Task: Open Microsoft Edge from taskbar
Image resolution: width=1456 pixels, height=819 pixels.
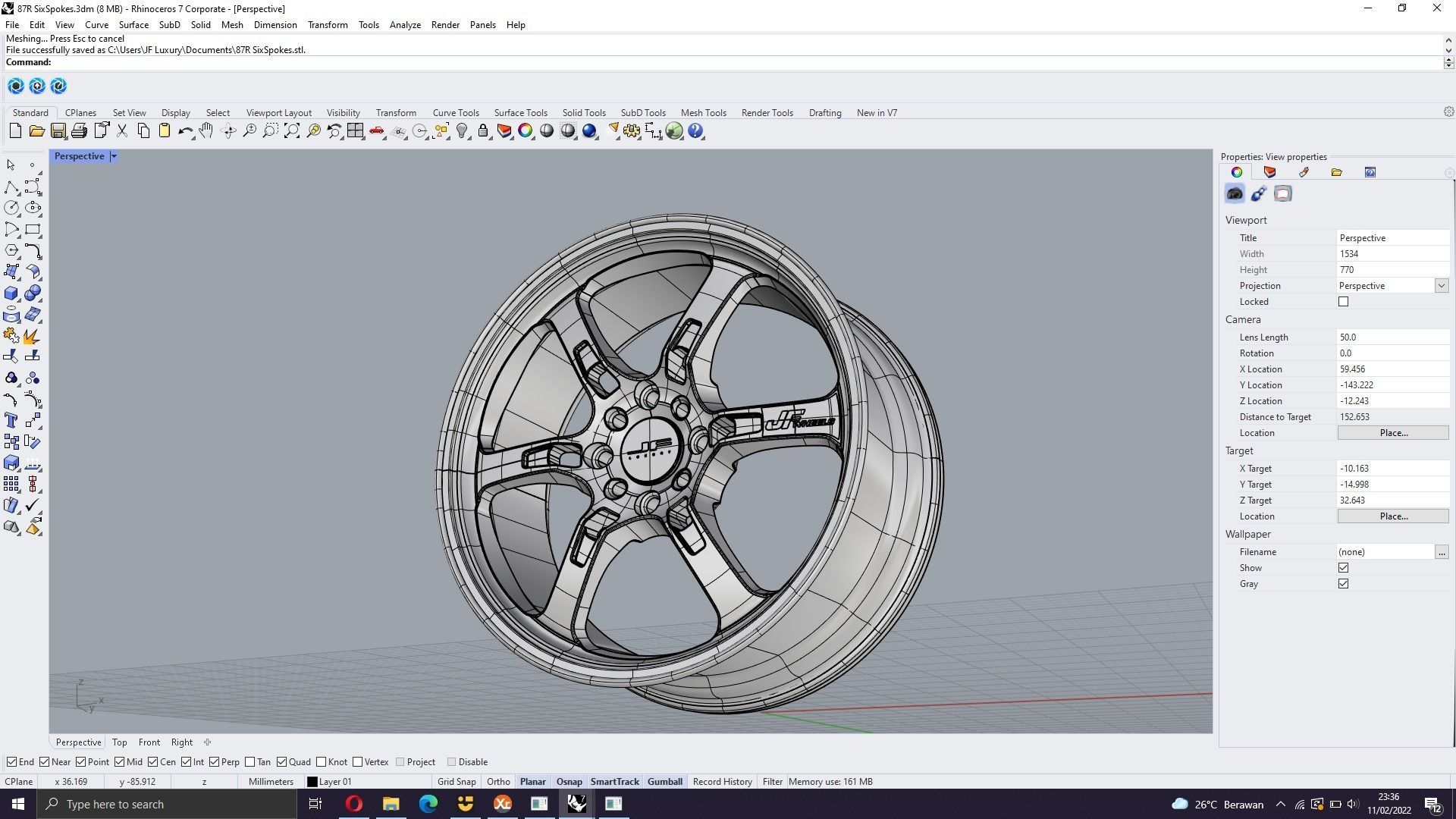Action: [428, 804]
